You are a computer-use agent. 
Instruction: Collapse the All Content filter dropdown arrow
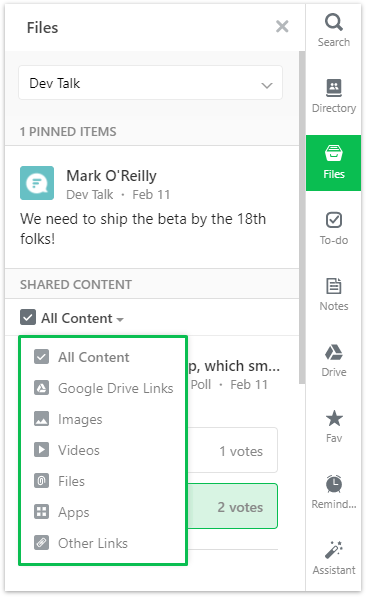coord(120,319)
